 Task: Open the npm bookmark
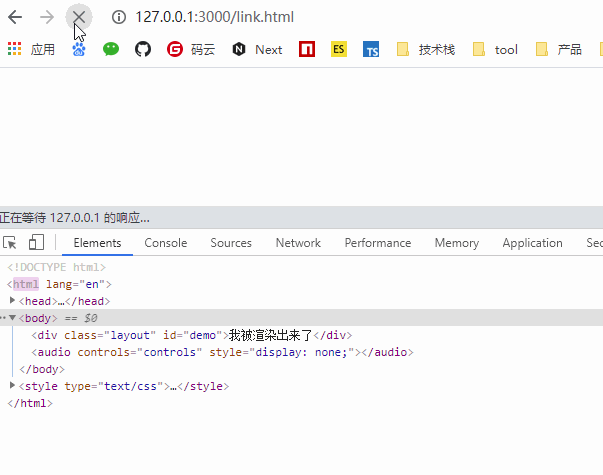click(307, 49)
